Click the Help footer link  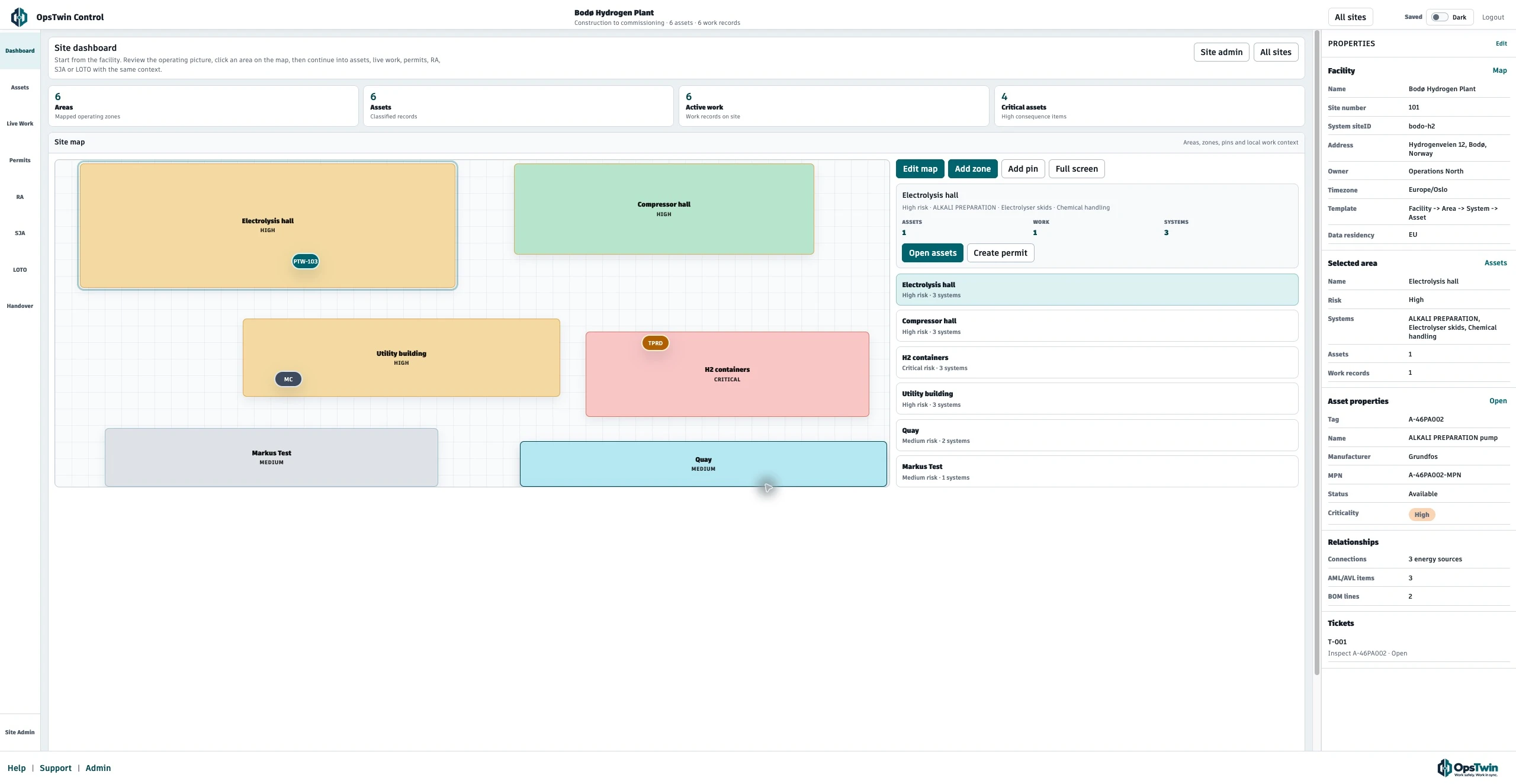tap(17, 768)
